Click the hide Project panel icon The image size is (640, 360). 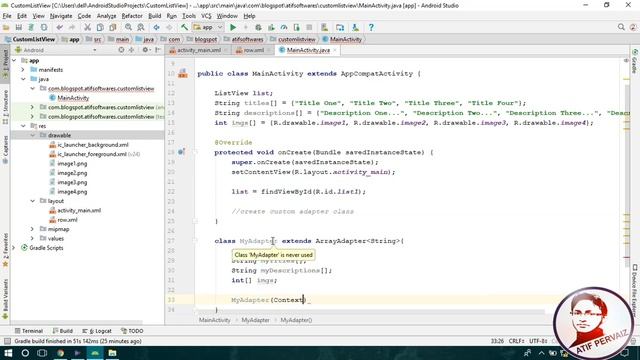click(x=158, y=50)
